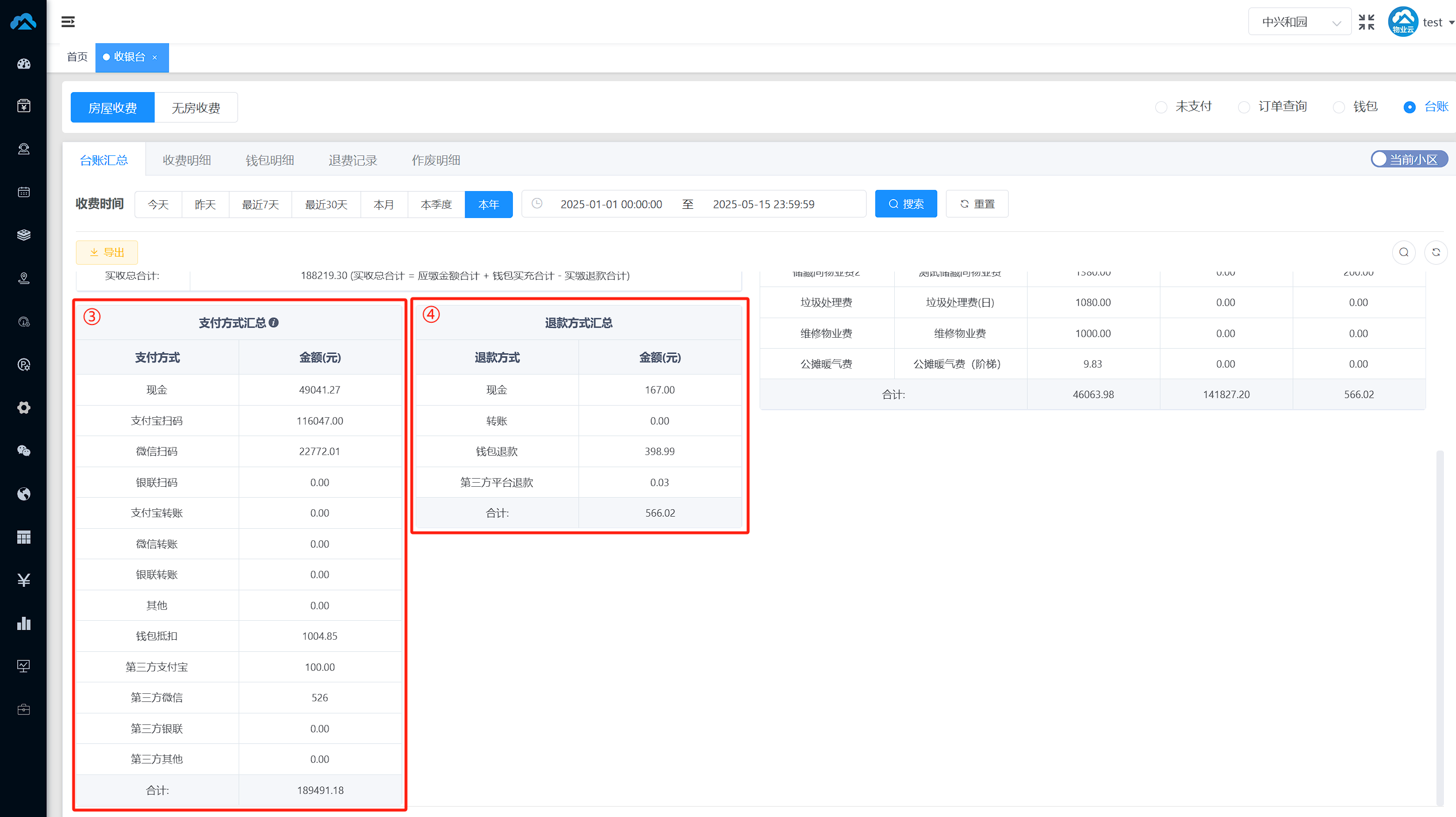Screen dimensions: 1456x817
Task: Open the monitor chart sidebar icon
Action: [x=24, y=666]
